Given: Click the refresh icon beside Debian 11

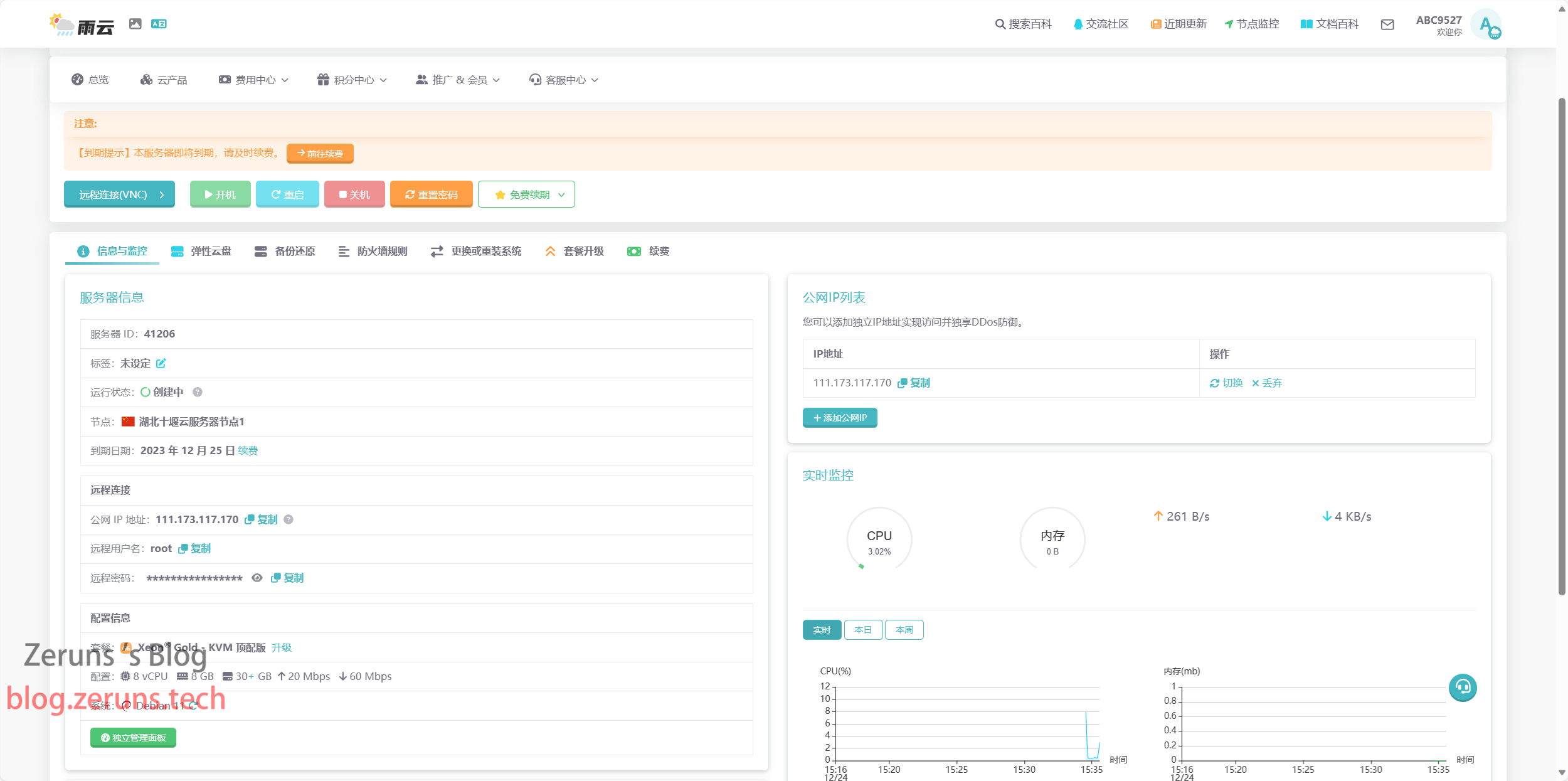Looking at the screenshot, I should (x=193, y=706).
